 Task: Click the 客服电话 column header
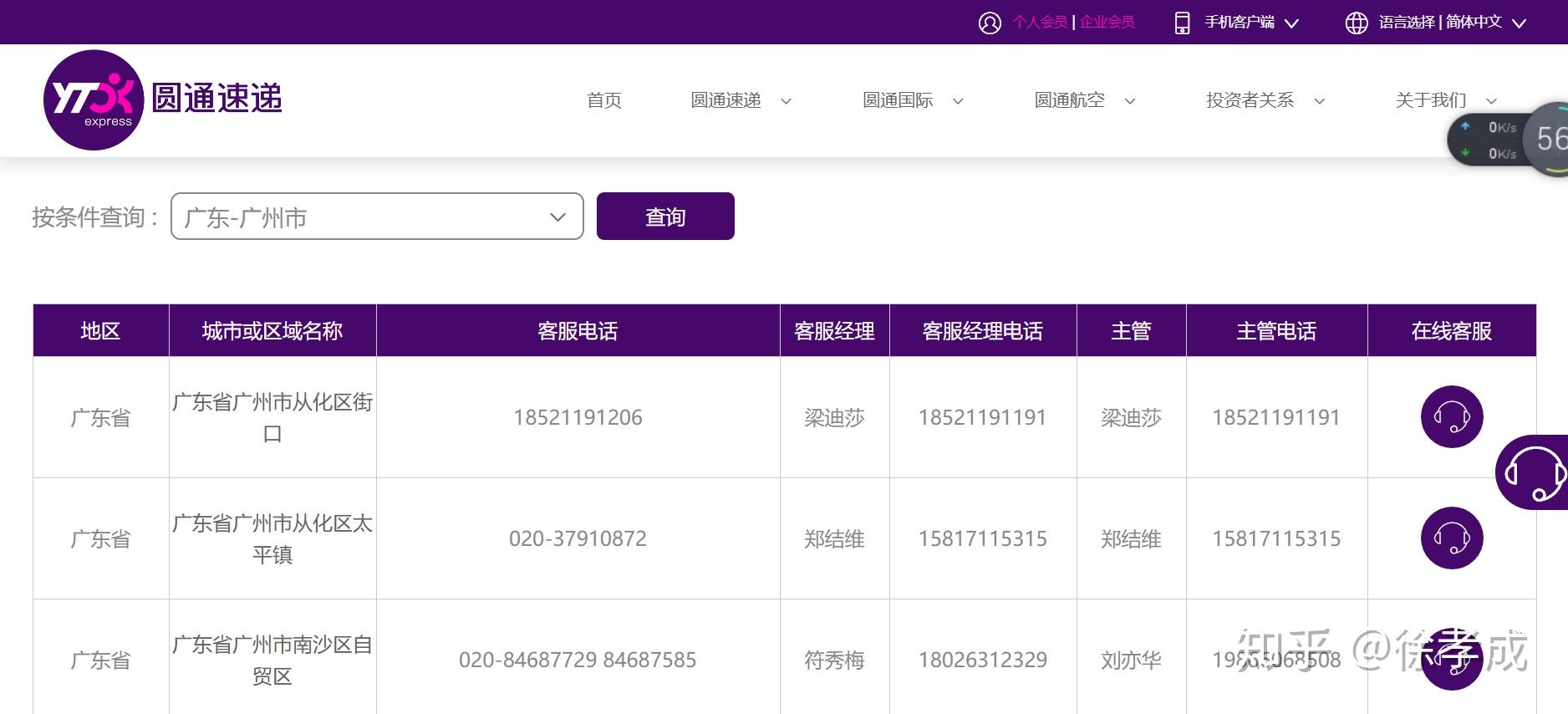[578, 331]
